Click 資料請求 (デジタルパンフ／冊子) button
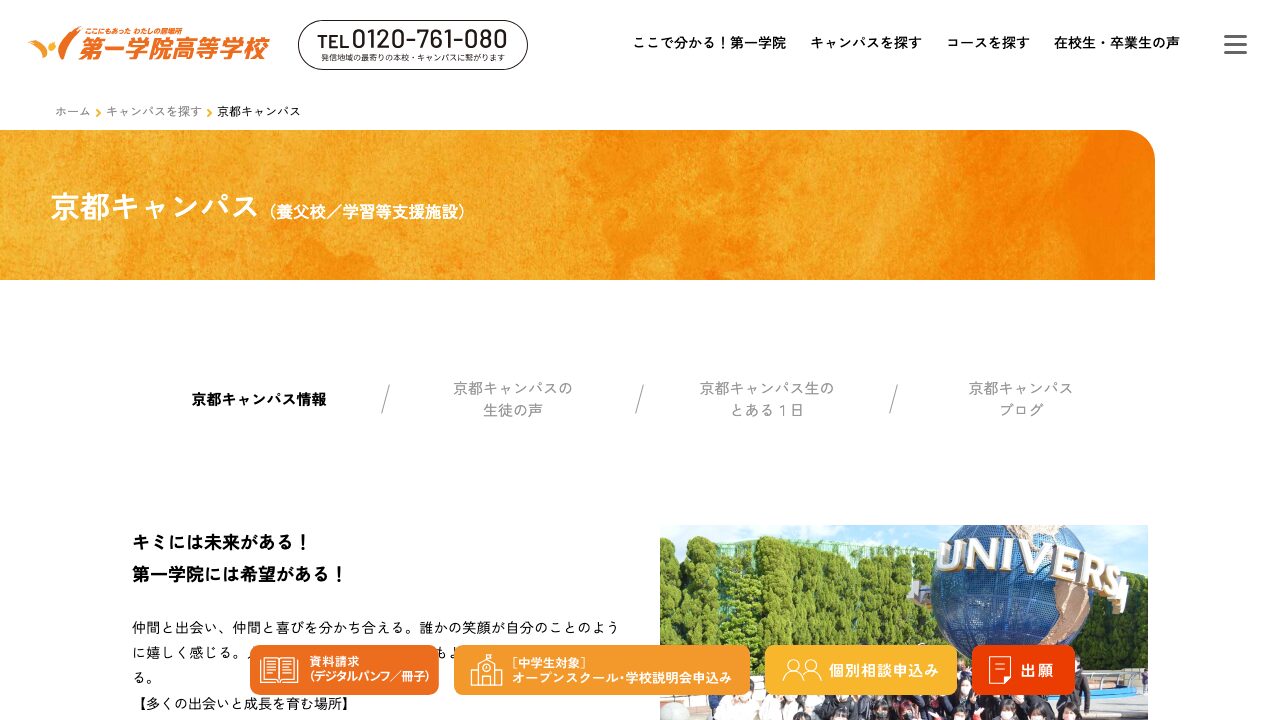The width and height of the screenshot is (1280, 720). (344, 670)
